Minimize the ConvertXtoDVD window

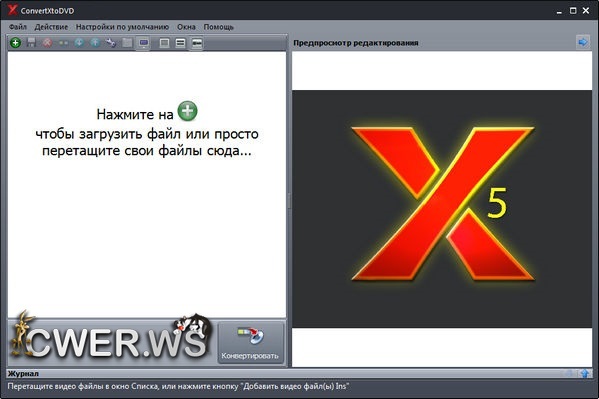(x=559, y=11)
